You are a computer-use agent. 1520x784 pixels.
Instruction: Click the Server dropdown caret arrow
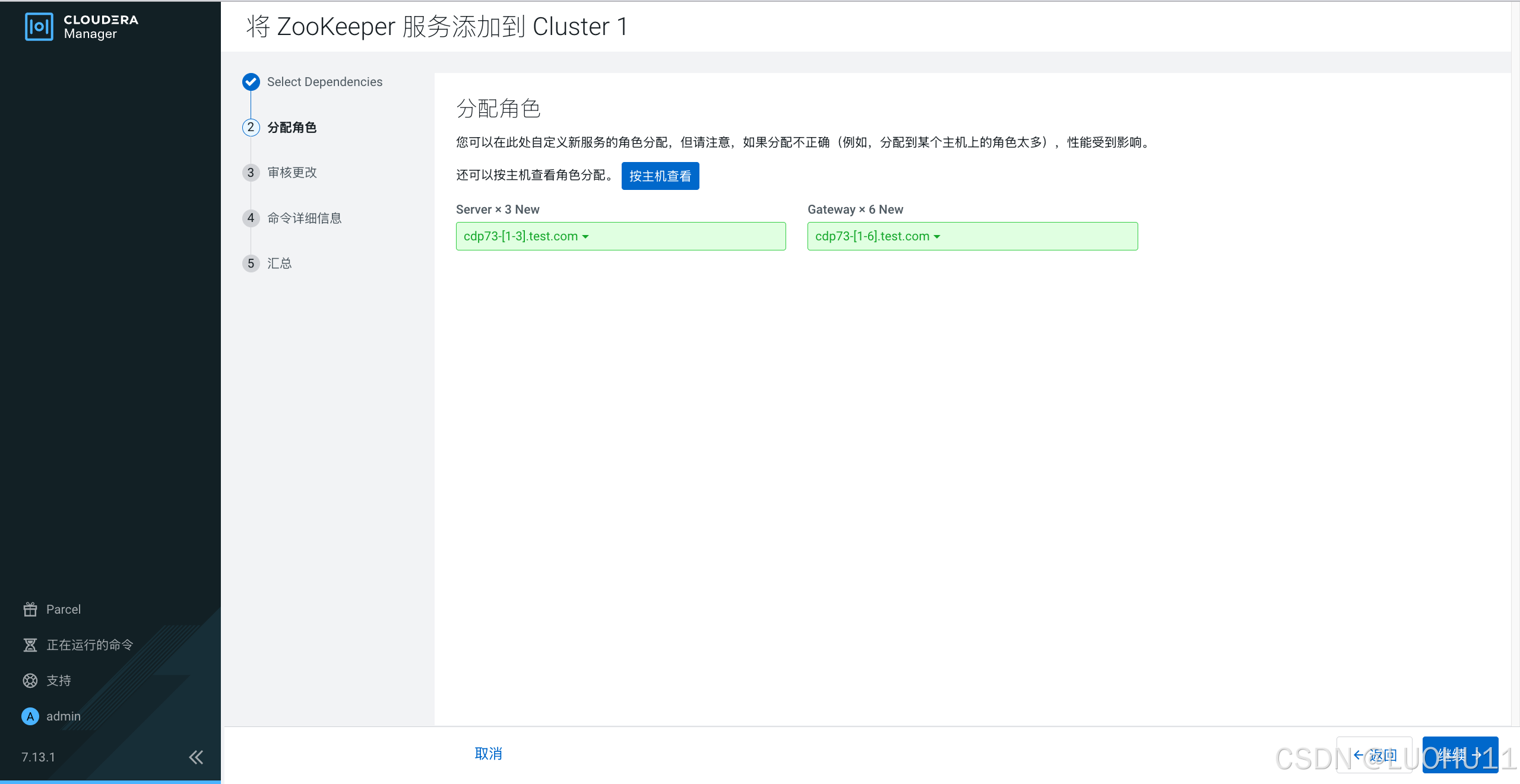[x=585, y=237]
